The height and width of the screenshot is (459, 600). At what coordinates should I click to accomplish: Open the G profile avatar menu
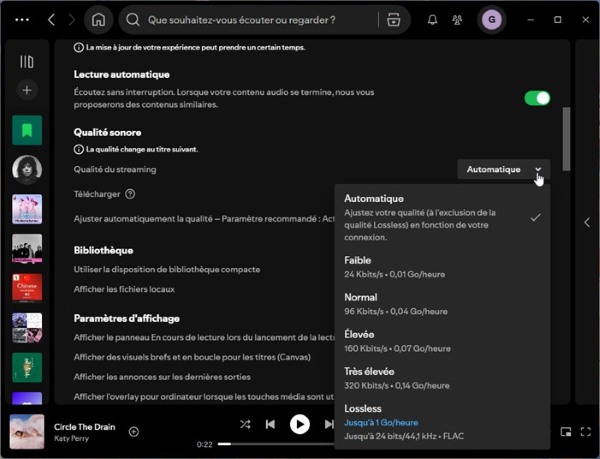click(x=492, y=20)
